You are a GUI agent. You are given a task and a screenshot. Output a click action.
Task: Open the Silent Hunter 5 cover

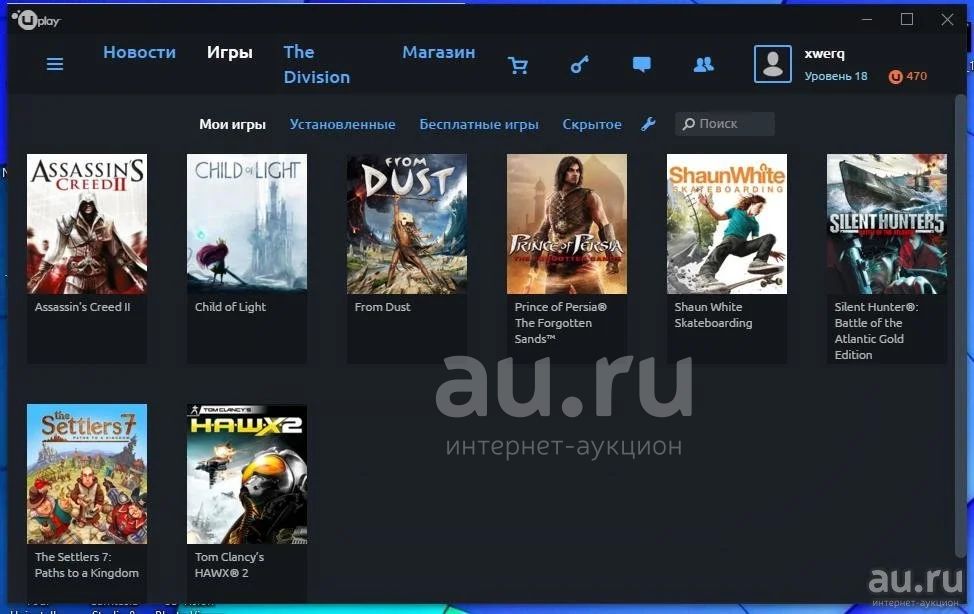tap(887, 224)
